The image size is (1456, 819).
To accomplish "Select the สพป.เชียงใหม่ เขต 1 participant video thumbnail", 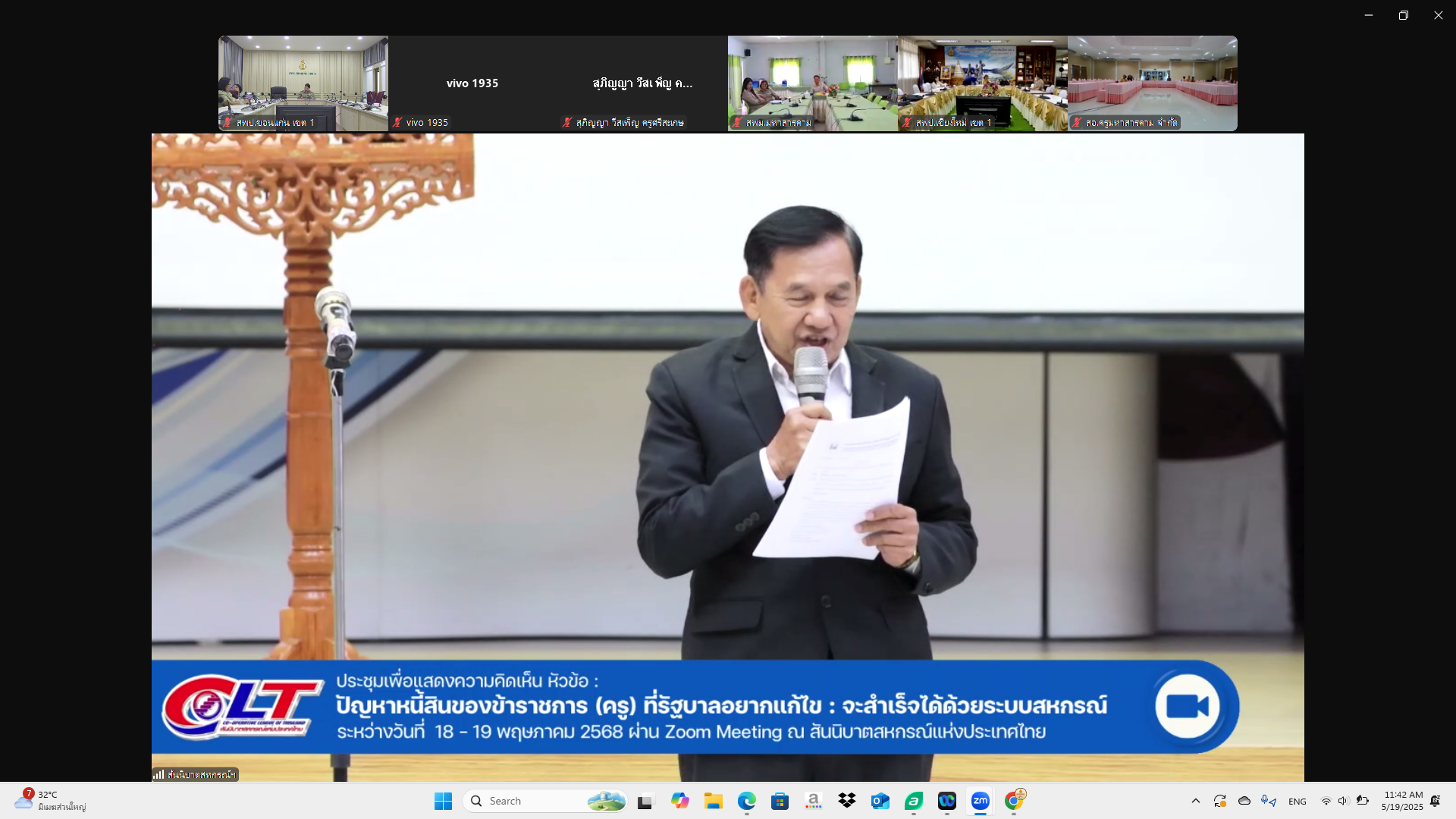I will [983, 83].
